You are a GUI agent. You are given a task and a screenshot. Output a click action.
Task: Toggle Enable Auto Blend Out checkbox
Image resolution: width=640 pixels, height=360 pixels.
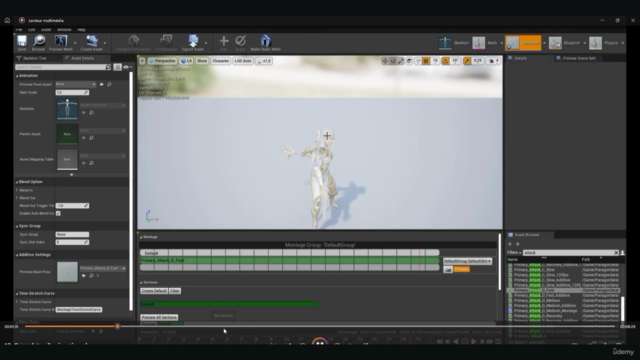(x=58, y=213)
